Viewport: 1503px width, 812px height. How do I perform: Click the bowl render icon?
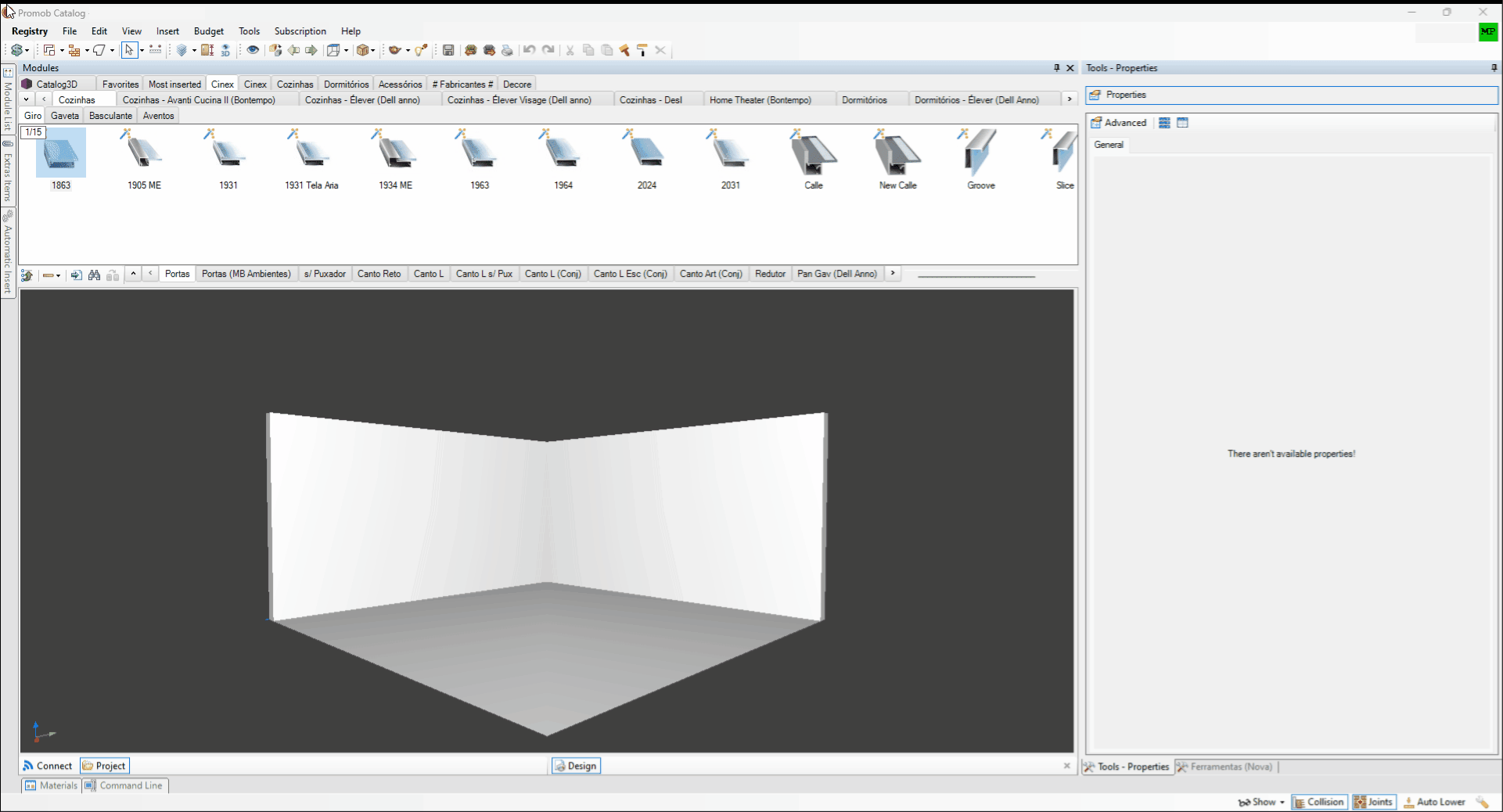395,50
